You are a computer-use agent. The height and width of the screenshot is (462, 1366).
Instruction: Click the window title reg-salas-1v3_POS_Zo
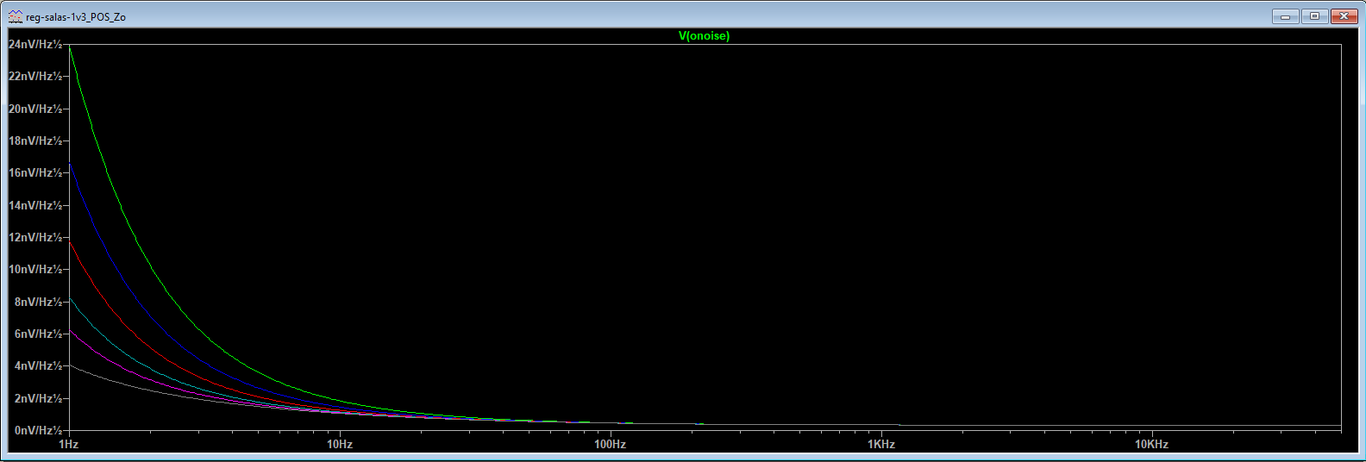coord(76,17)
